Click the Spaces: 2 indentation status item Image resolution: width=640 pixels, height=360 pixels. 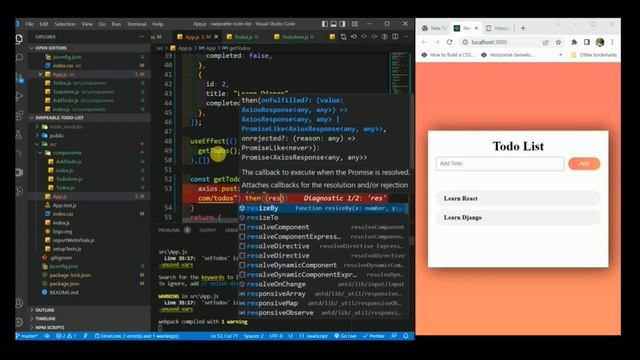coord(253,336)
